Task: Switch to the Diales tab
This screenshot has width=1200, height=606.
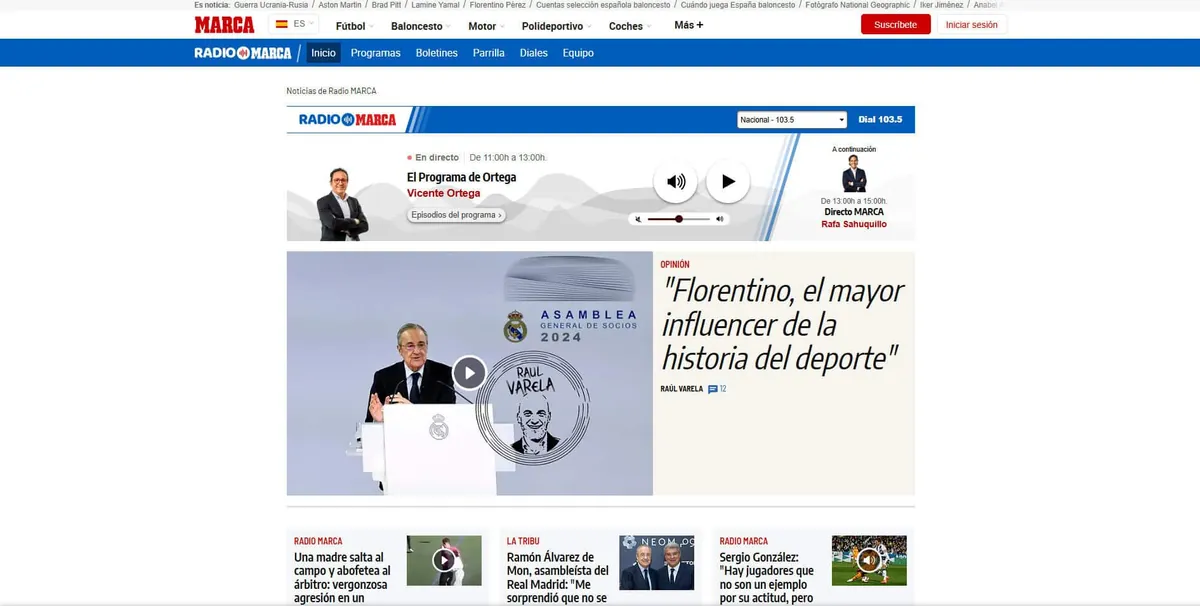Action: [534, 53]
